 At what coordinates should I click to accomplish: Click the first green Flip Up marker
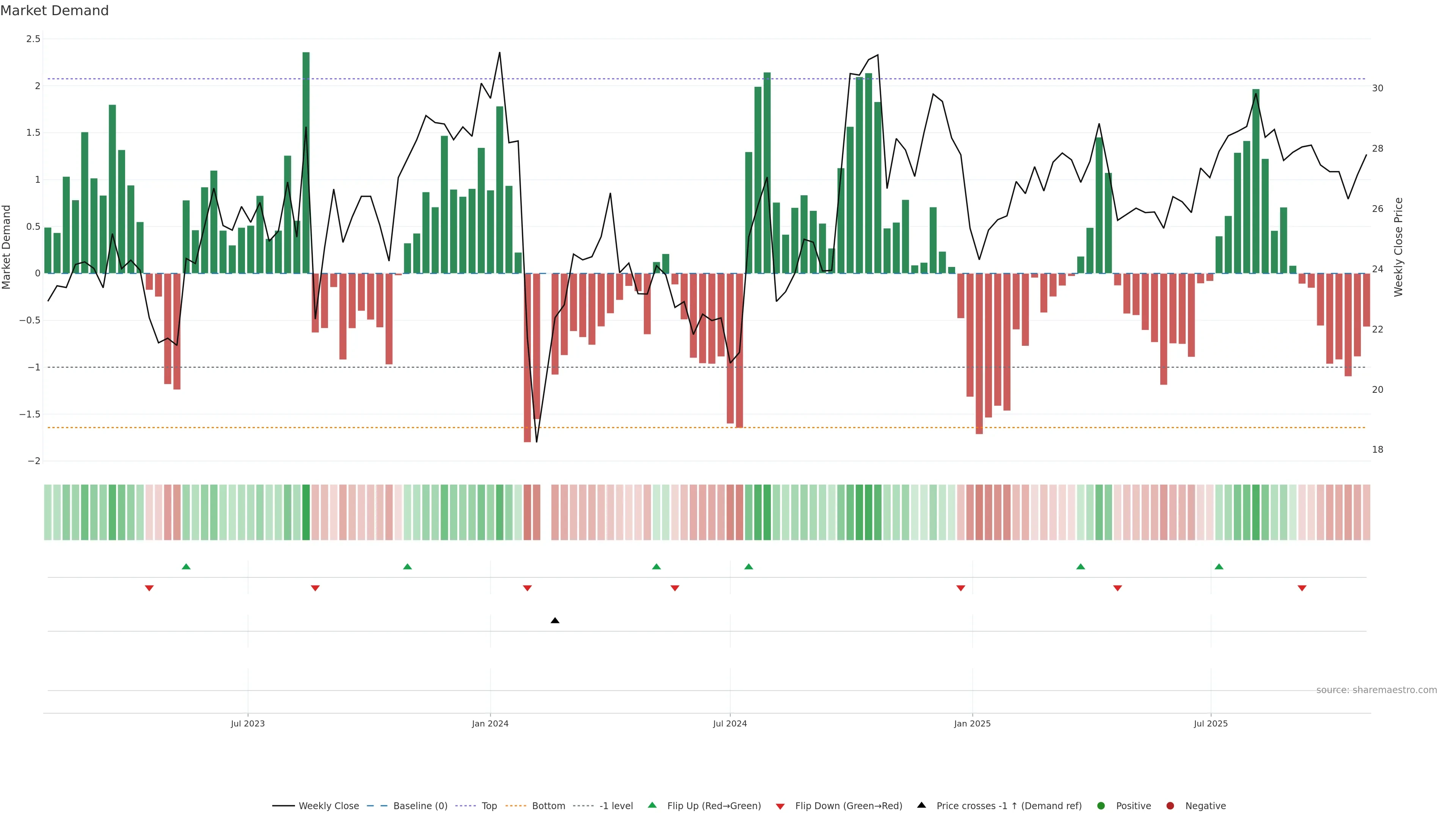click(186, 566)
